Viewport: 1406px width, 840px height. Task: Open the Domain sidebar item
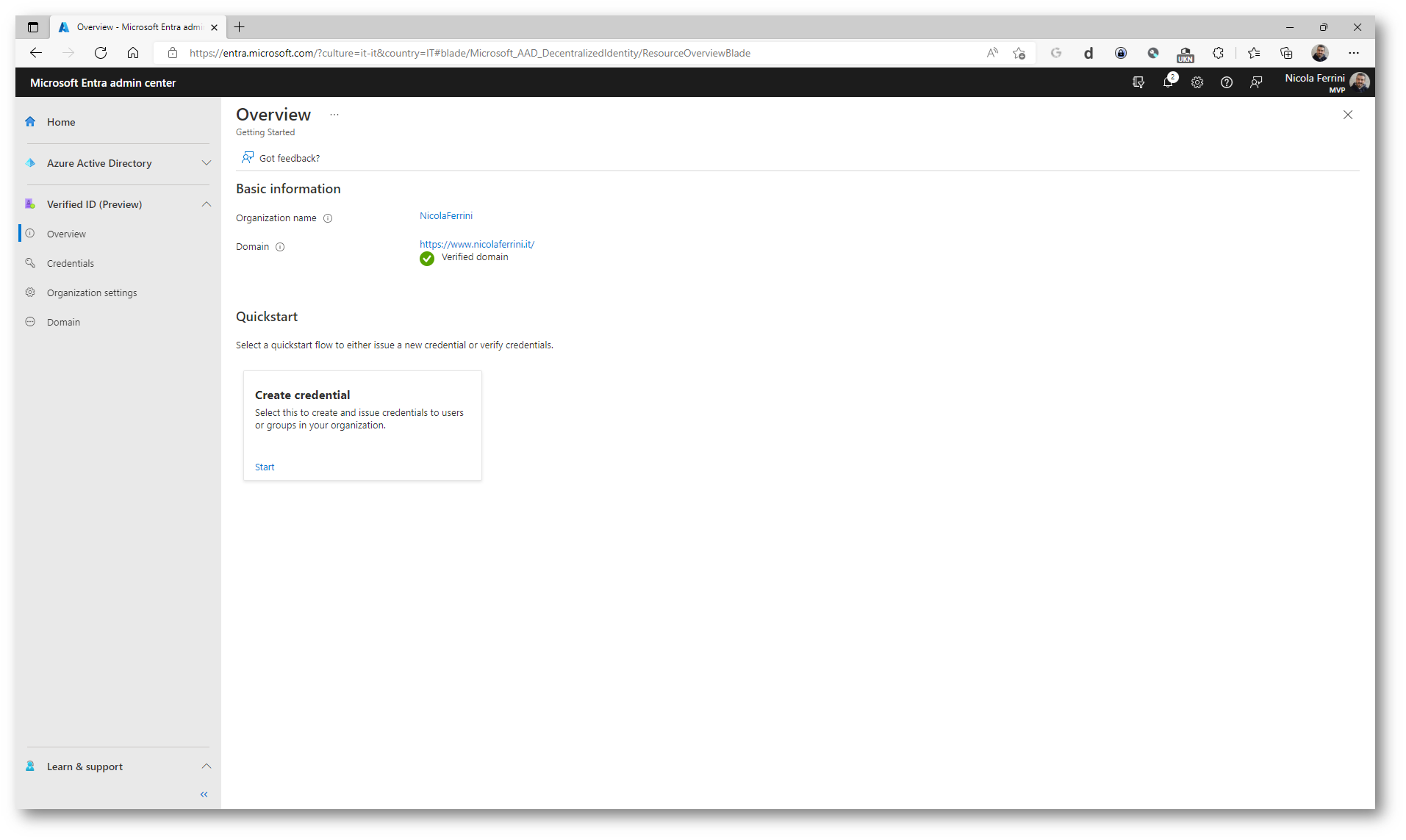click(63, 322)
